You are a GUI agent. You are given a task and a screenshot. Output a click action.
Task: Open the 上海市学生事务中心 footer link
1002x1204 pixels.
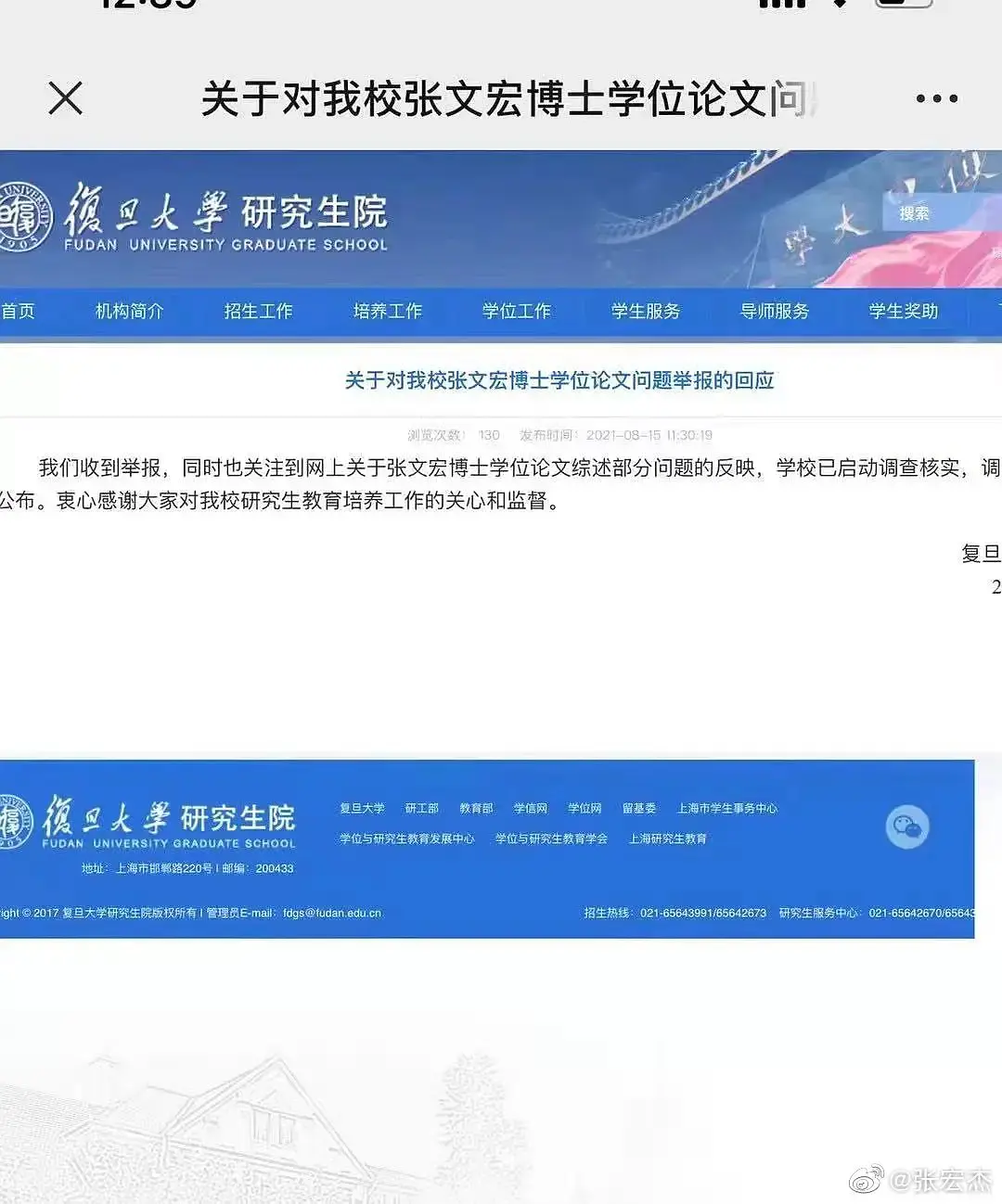click(x=726, y=808)
